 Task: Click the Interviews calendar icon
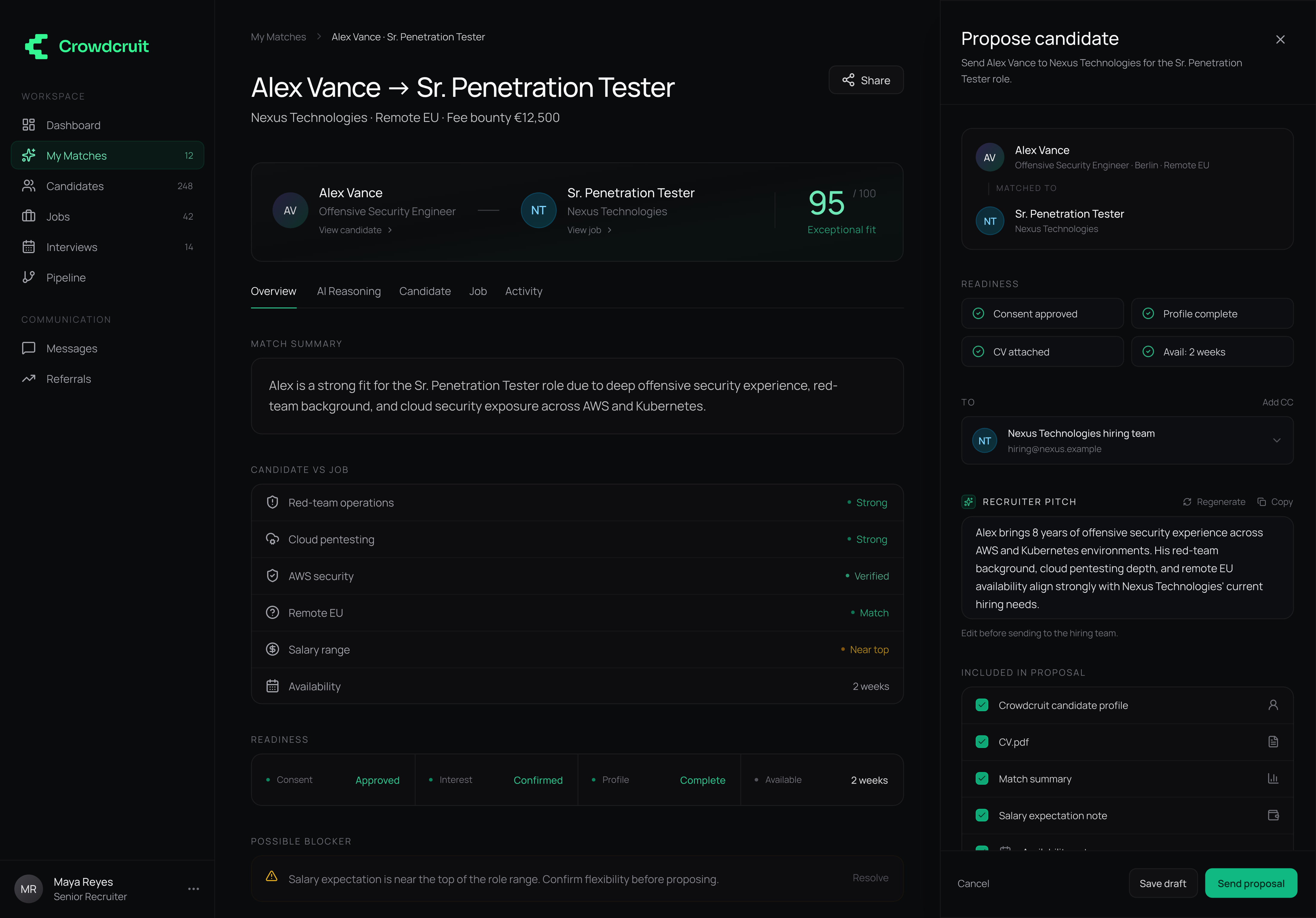pyautogui.click(x=29, y=247)
